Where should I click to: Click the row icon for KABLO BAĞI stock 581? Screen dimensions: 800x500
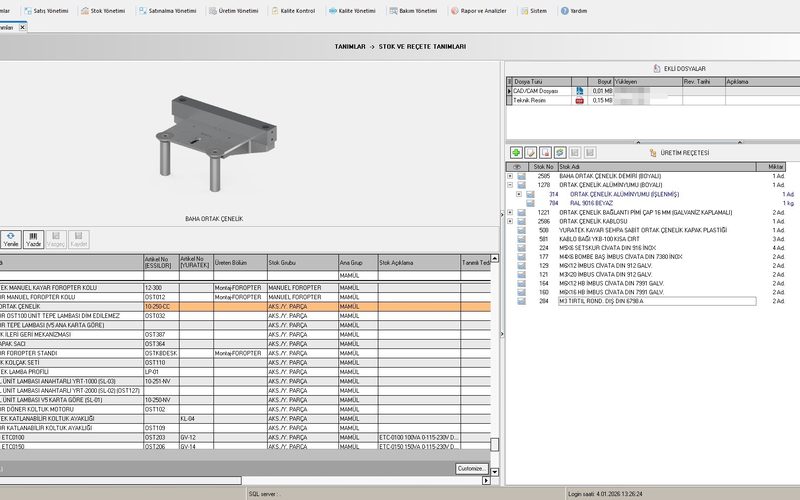pos(521,239)
